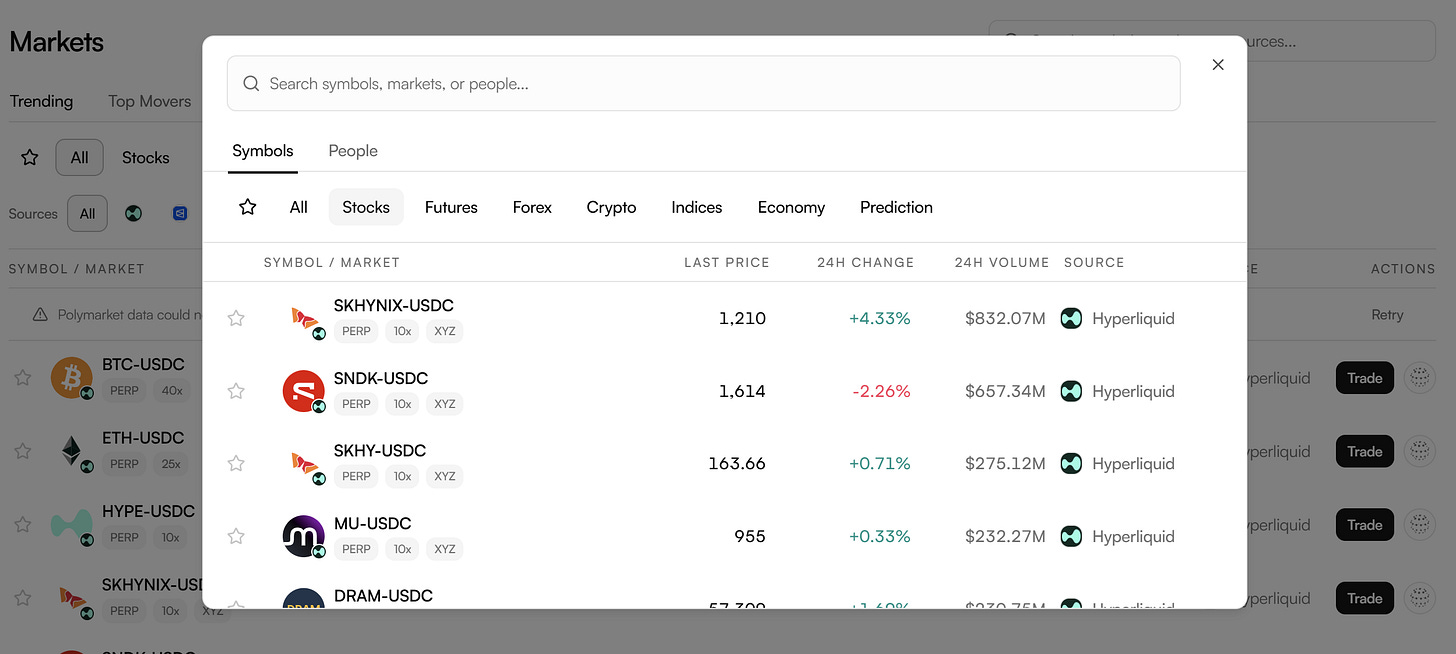Viewport: 1456px width, 654px height.
Task: Toggle the favorites star filter on the Markets page
Action: point(30,157)
